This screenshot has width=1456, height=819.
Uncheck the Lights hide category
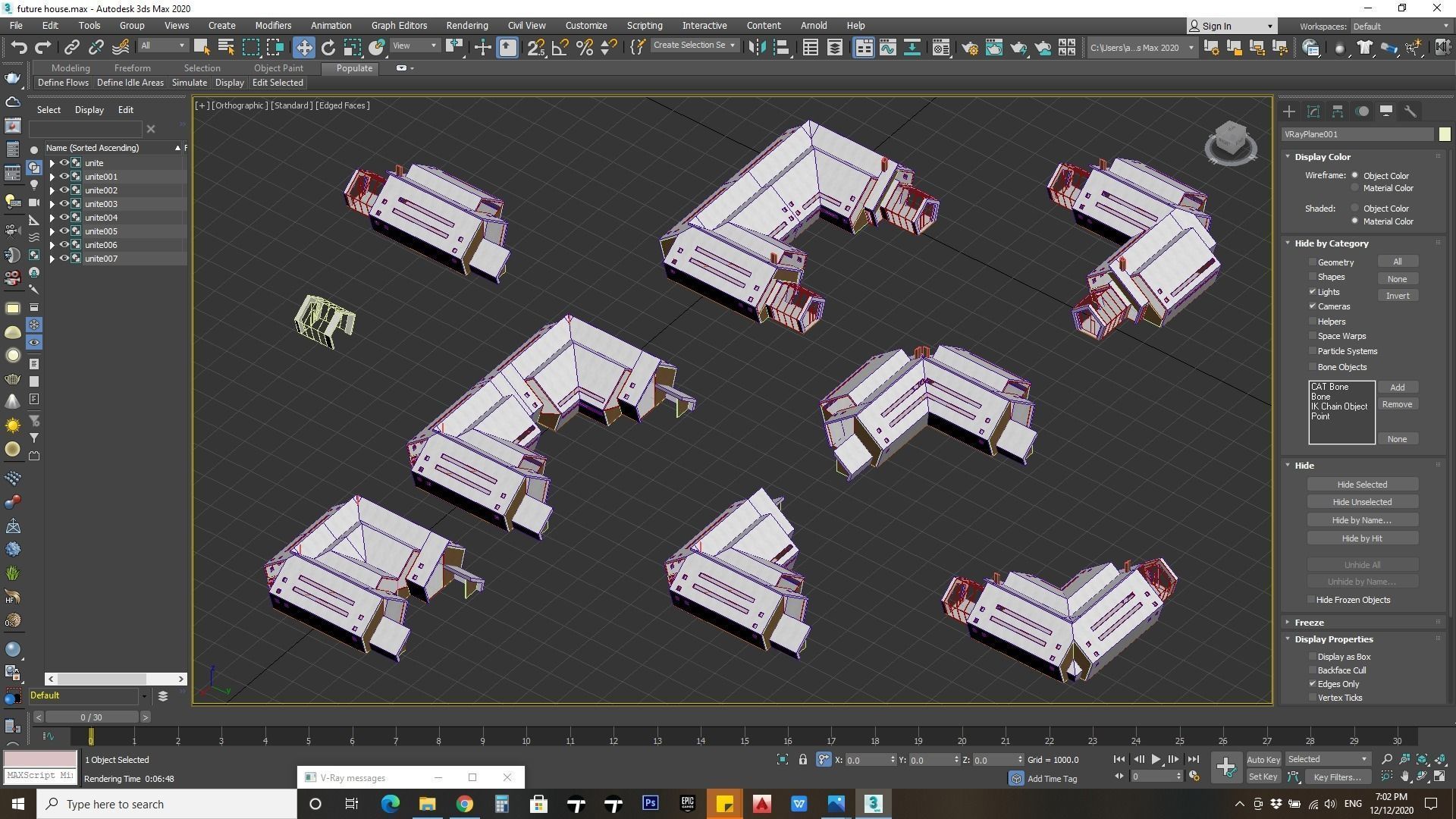(1313, 292)
